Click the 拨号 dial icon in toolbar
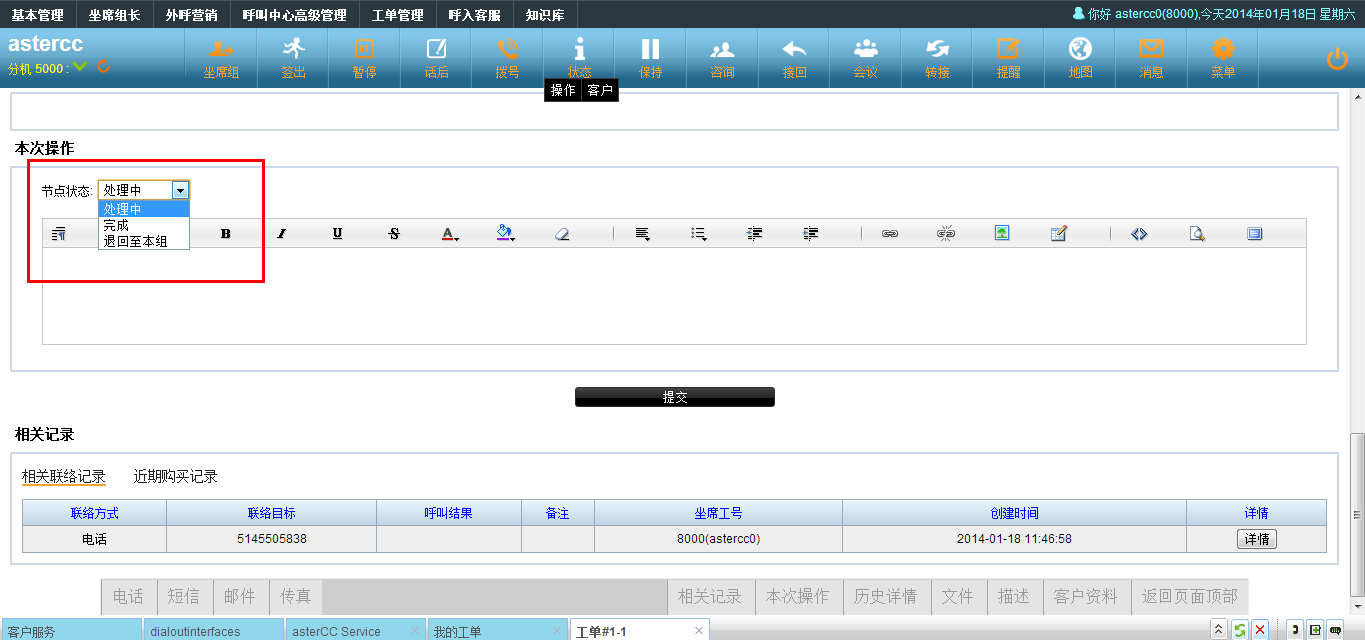The height and width of the screenshot is (640, 1365). click(507, 57)
